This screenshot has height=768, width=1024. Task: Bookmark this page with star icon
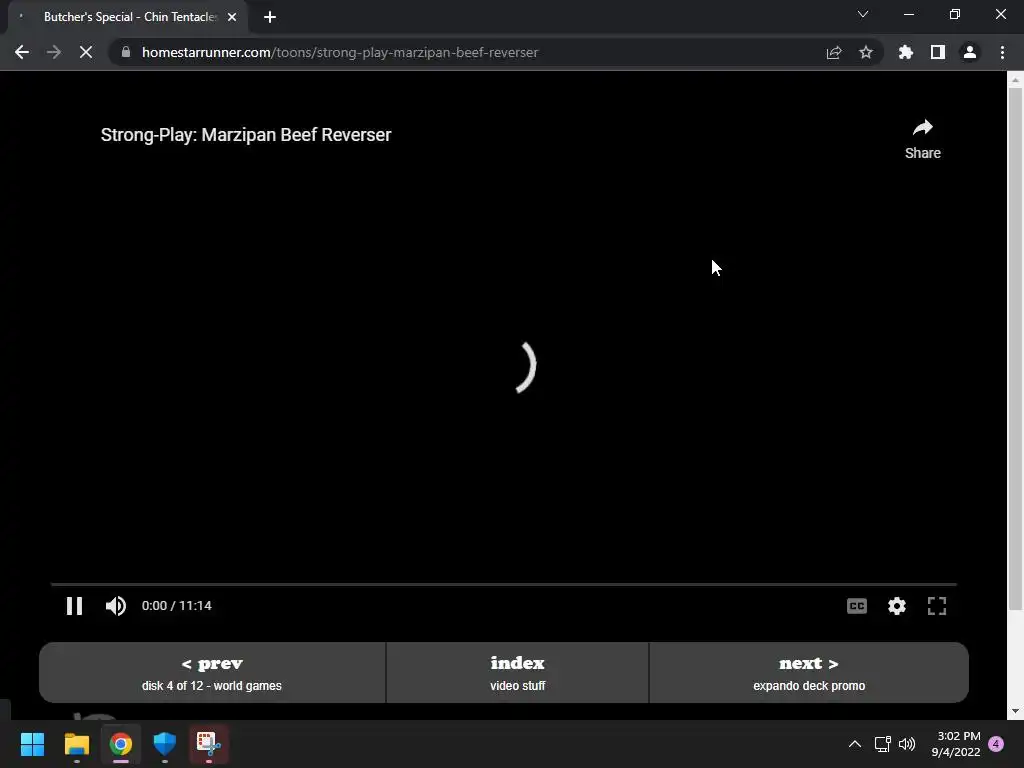click(866, 52)
